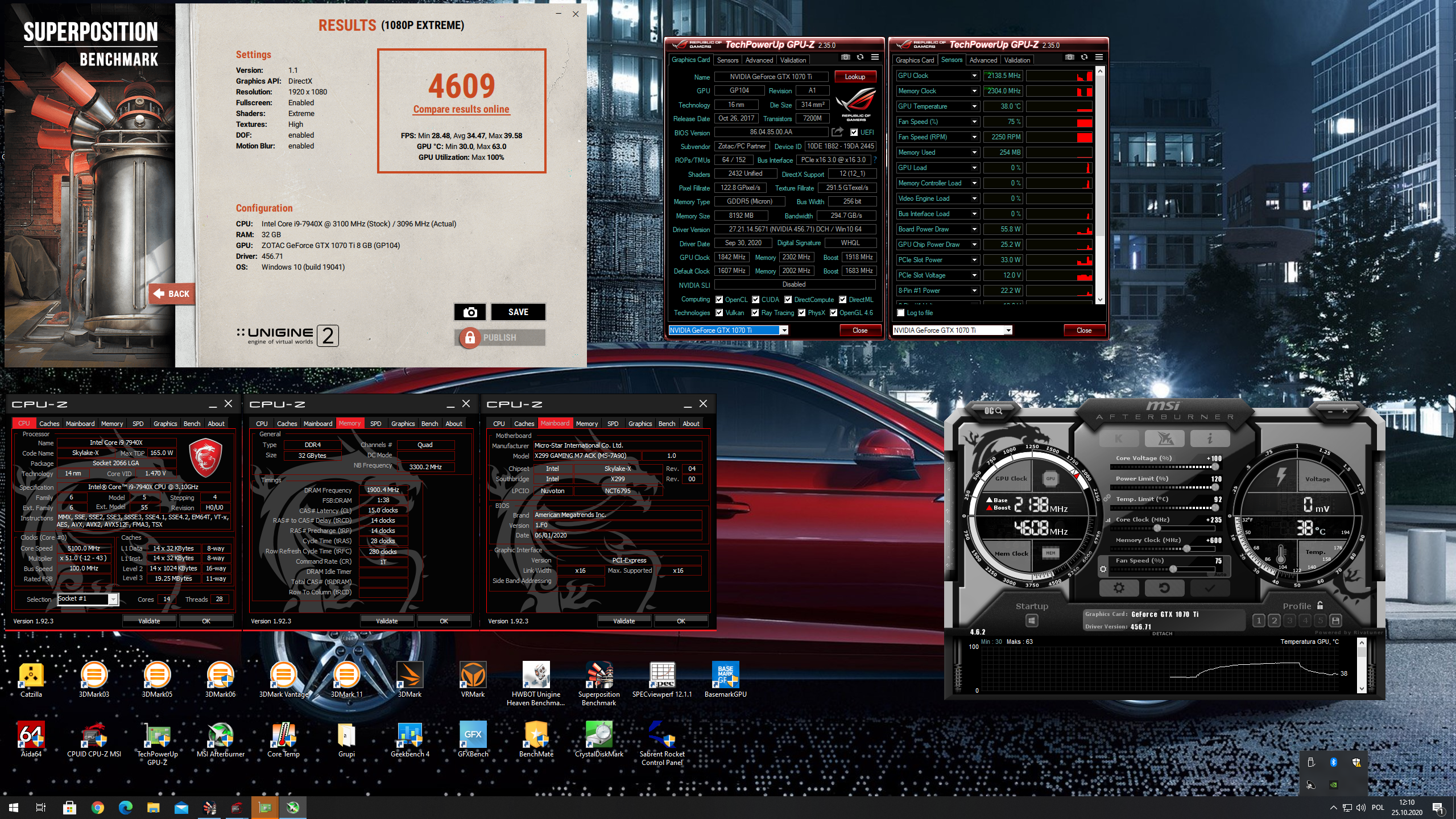Open MSI Kombustor via K button
Image resolution: width=1456 pixels, height=819 pixels.
point(1119,439)
